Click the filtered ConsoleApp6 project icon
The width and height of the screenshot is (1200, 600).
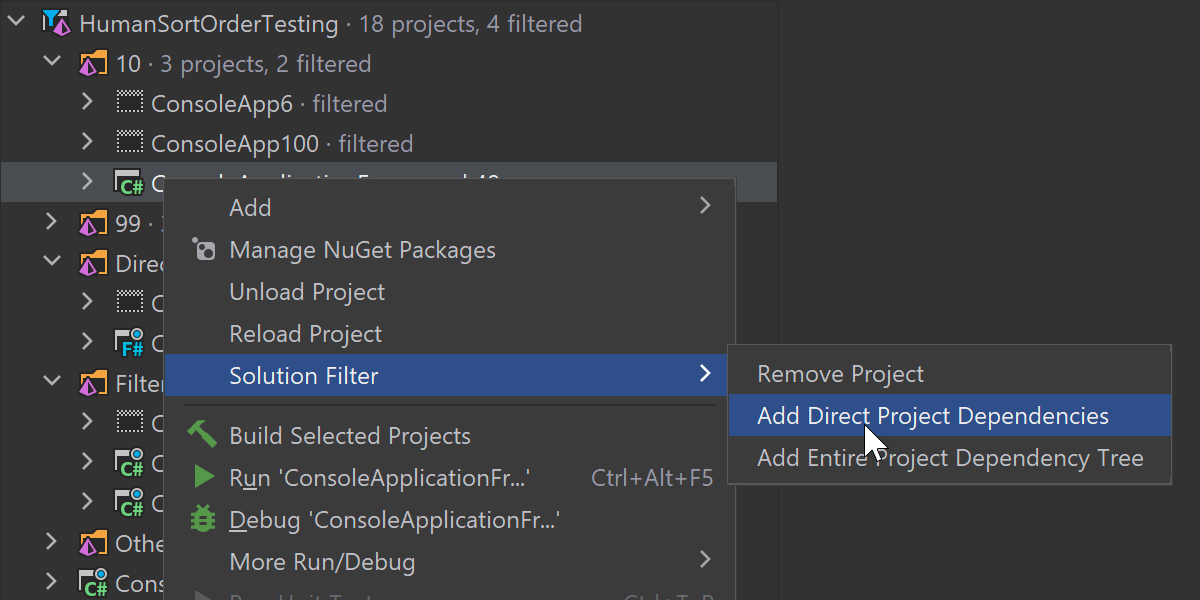(130, 103)
